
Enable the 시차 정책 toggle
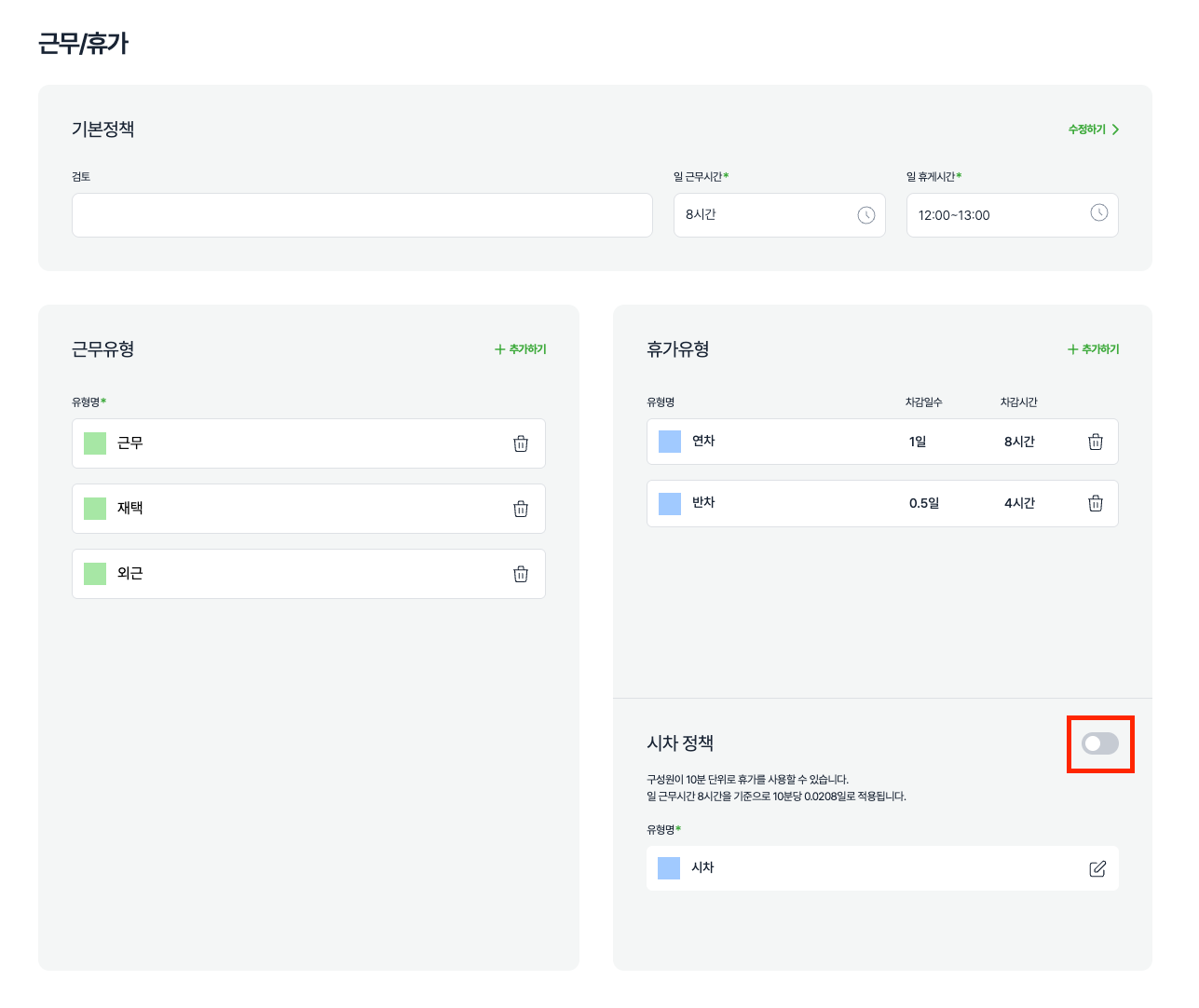[1099, 743]
